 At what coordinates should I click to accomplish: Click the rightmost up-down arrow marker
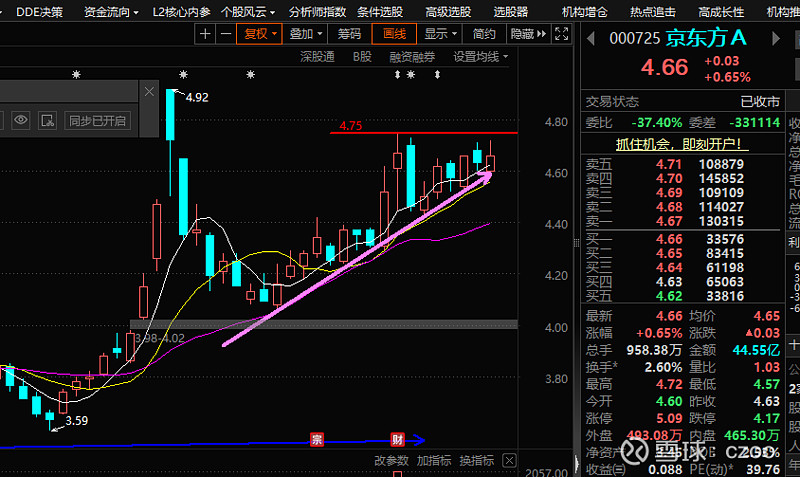click(437, 75)
